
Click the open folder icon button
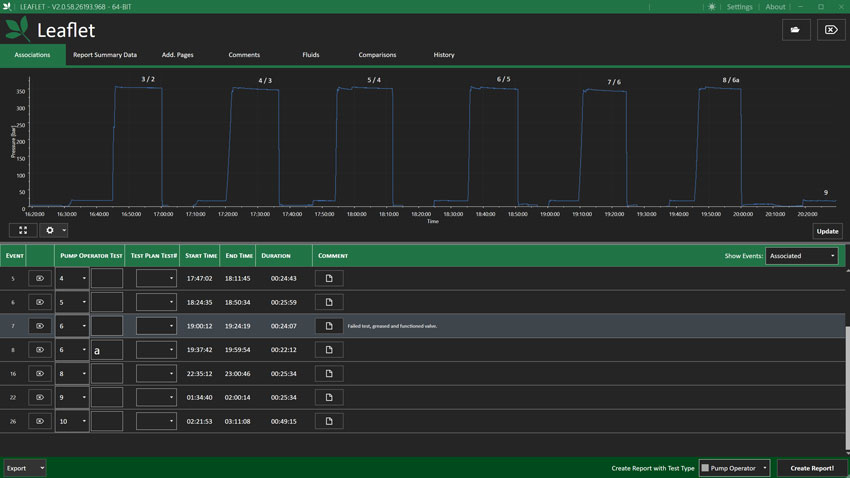pyautogui.click(x=795, y=30)
